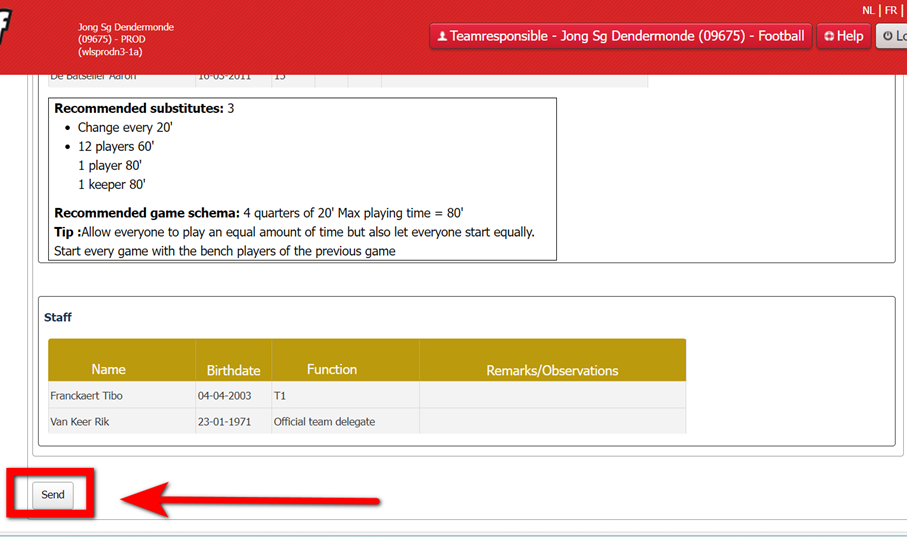This screenshot has width=907, height=537.
Task: Select the Van Keer Rik staff name
Action: (x=80, y=422)
